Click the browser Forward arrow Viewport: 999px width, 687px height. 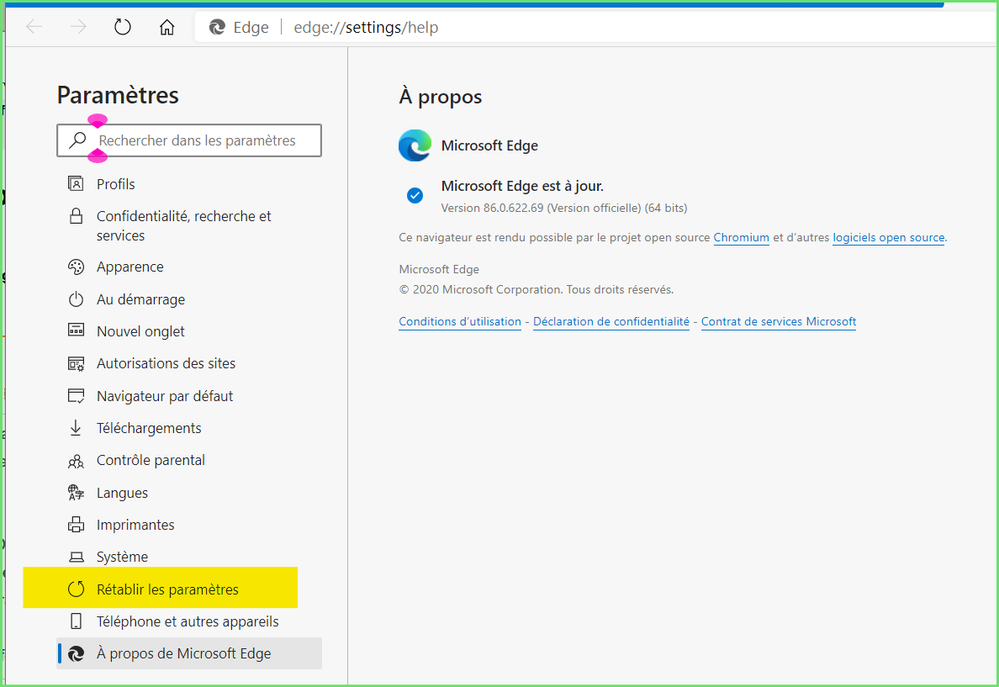coord(78,27)
